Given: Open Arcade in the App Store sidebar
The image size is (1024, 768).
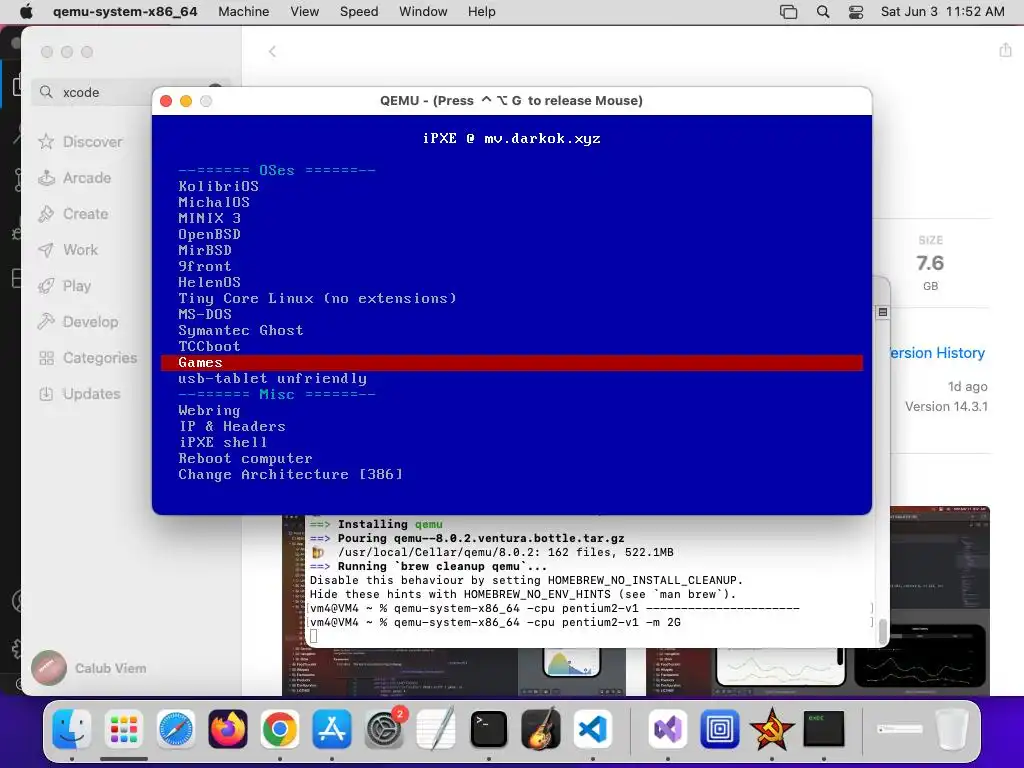Looking at the screenshot, I should 74,178.
